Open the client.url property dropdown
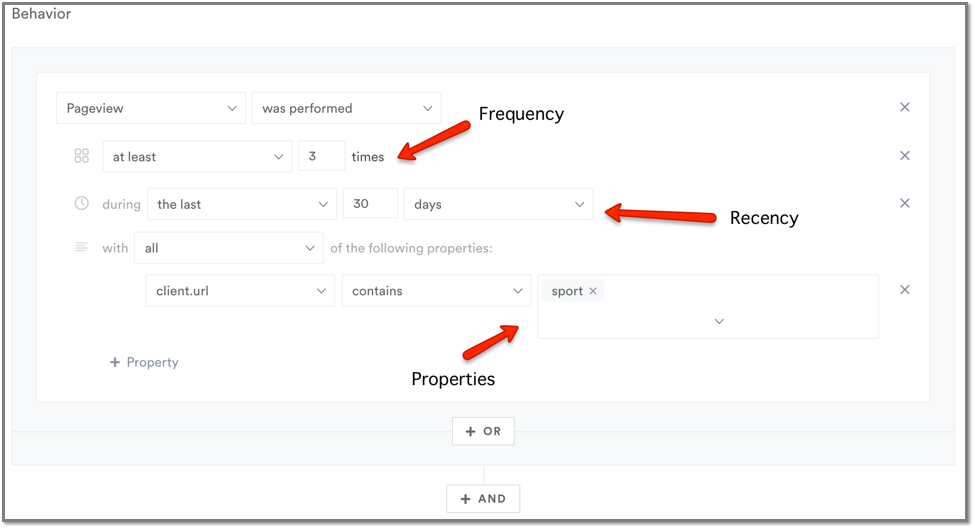Viewport: 975px width, 529px height. (240, 291)
